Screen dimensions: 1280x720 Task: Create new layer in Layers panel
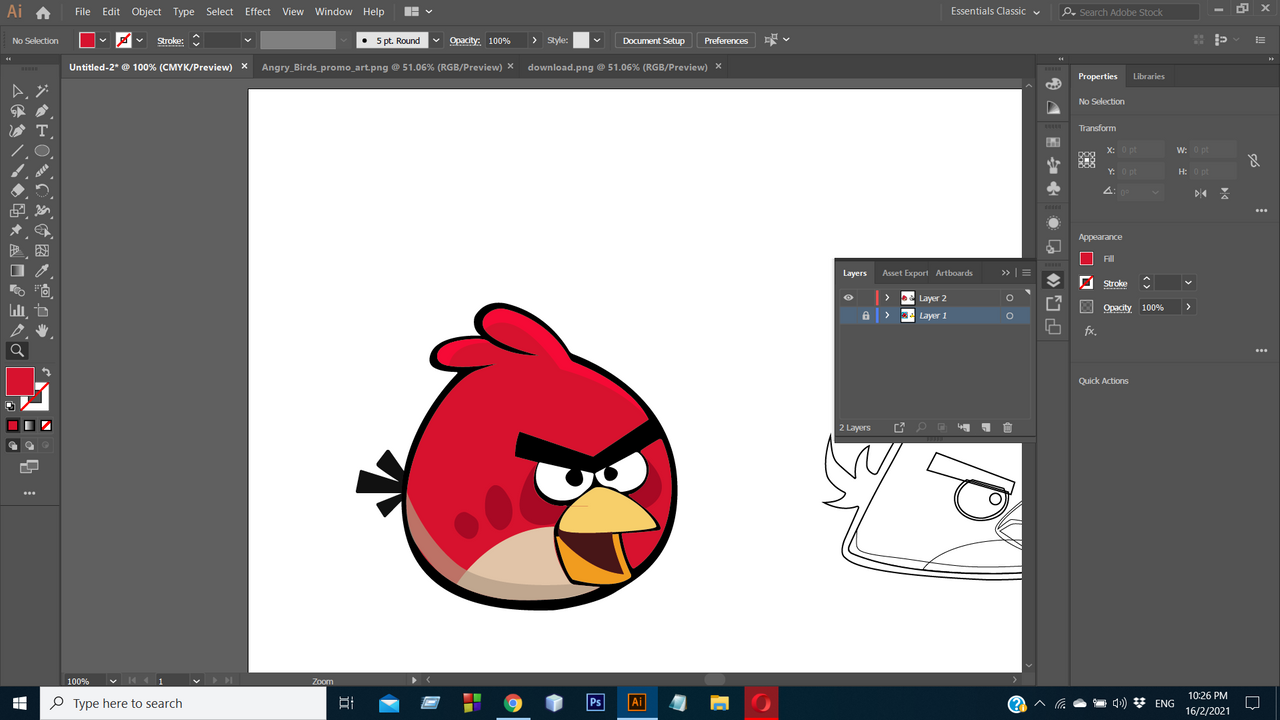[x=985, y=428]
